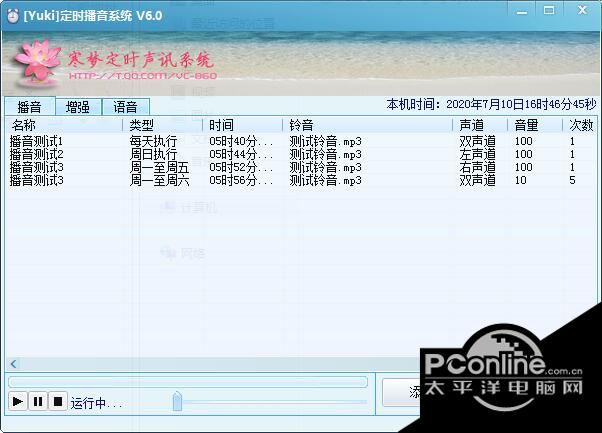Stop the audio playback
The width and height of the screenshot is (602, 433).
[58, 402]
